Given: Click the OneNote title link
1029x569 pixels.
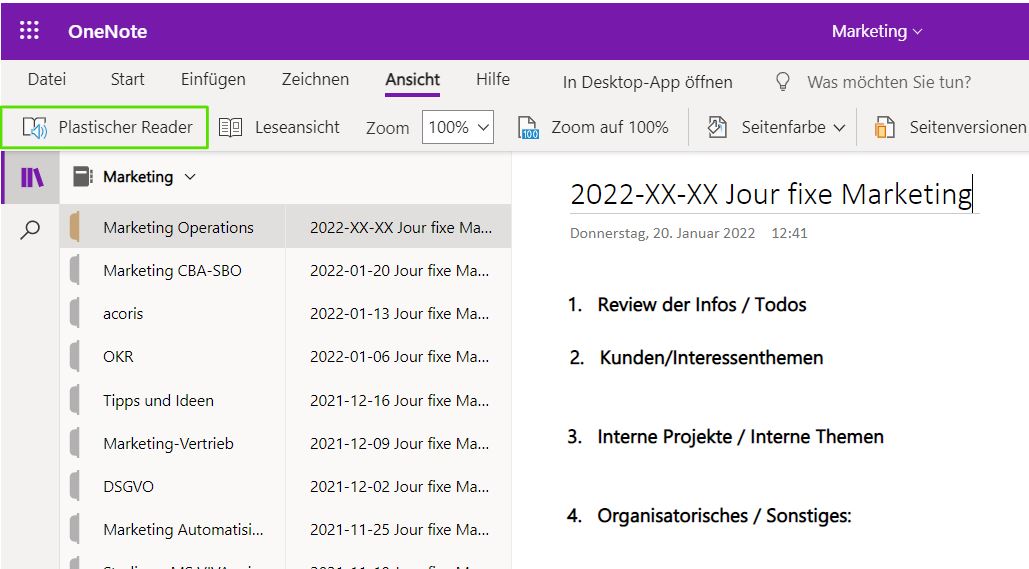Looking at the screenshot, I should click(108, 31).
